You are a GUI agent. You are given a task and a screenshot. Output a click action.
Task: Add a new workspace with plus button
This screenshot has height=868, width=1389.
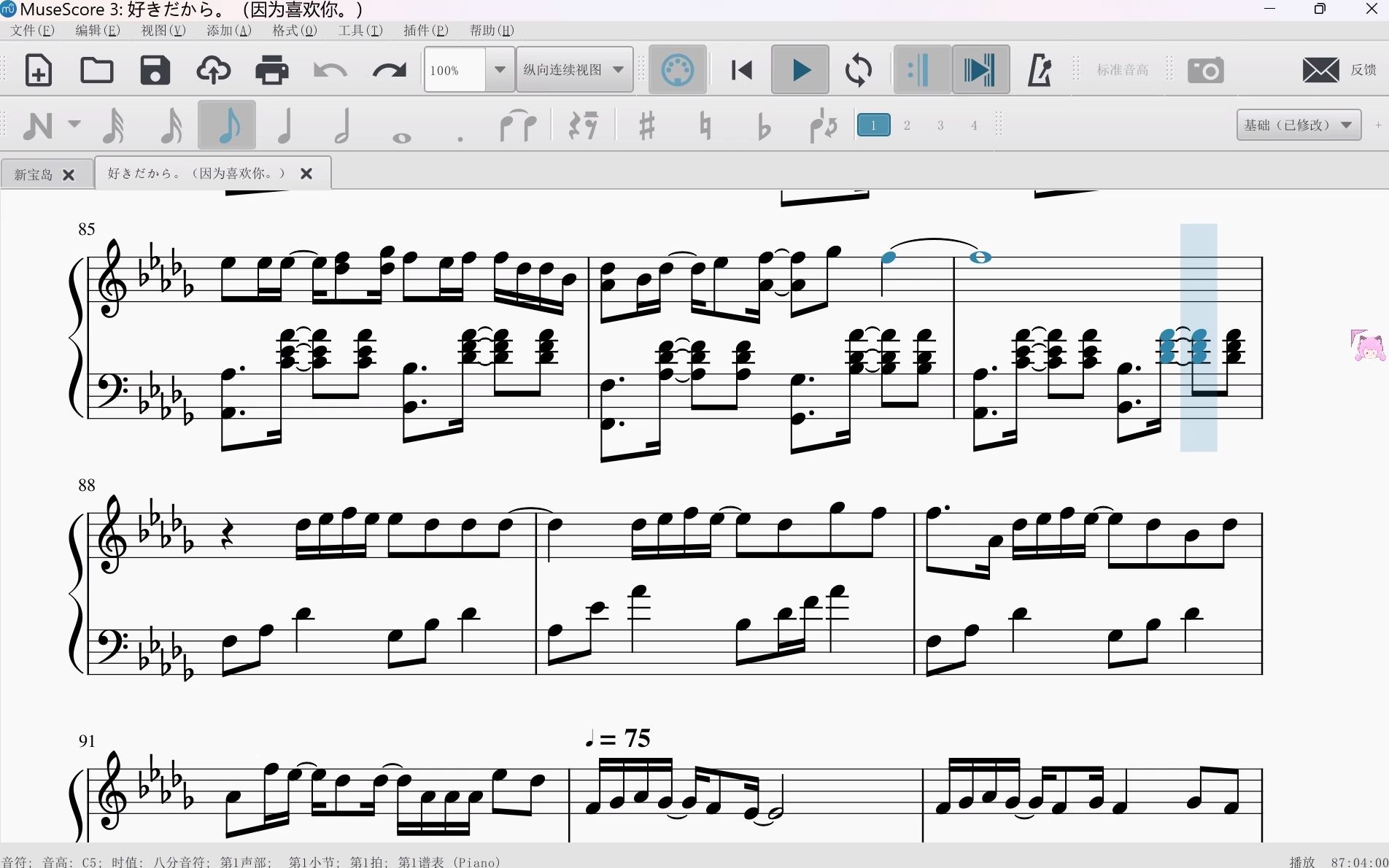click(1378, 125)
